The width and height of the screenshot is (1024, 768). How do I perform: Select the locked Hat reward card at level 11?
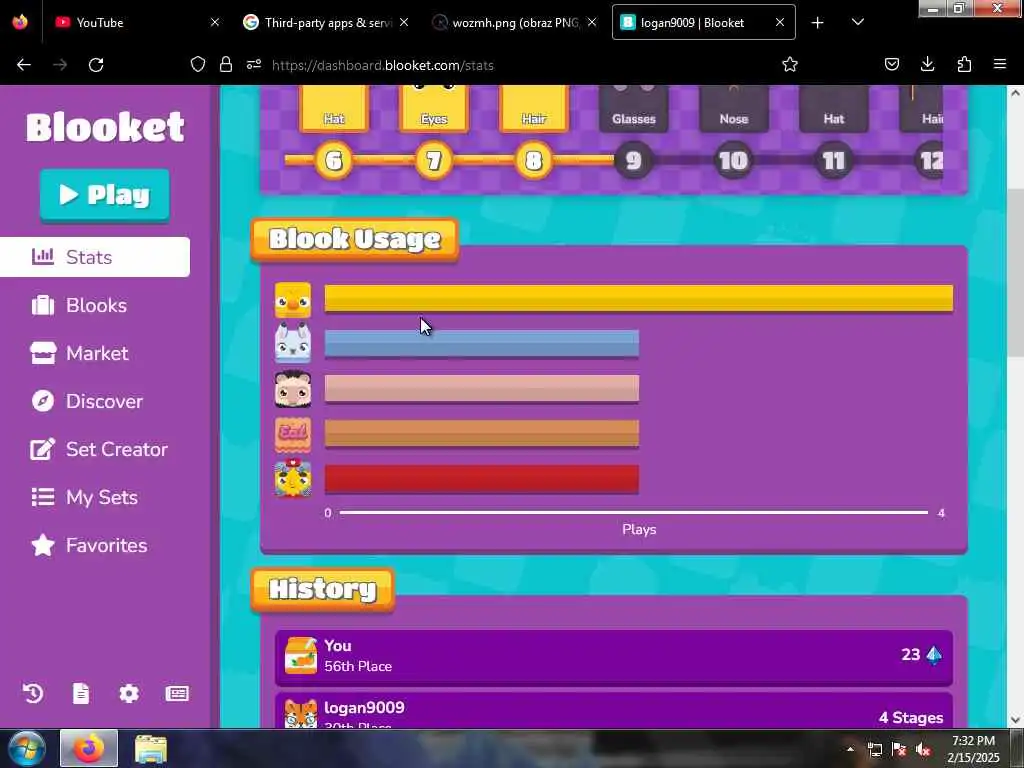pos(833,108)
